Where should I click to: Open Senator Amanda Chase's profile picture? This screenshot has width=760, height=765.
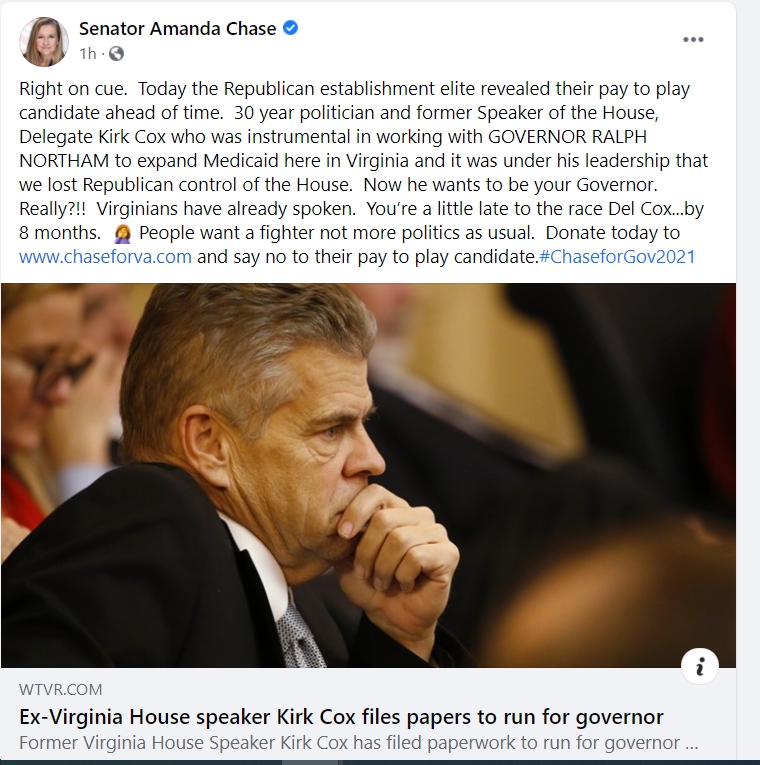[43, 41]
